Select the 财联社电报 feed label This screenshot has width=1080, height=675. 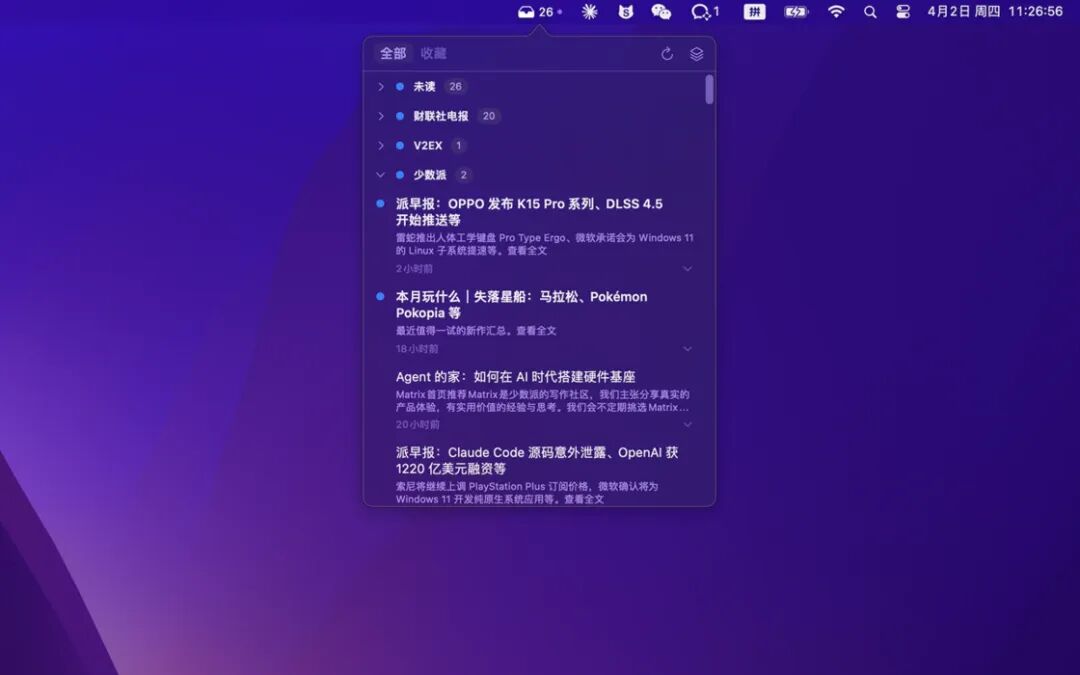[x=441, y=116]
